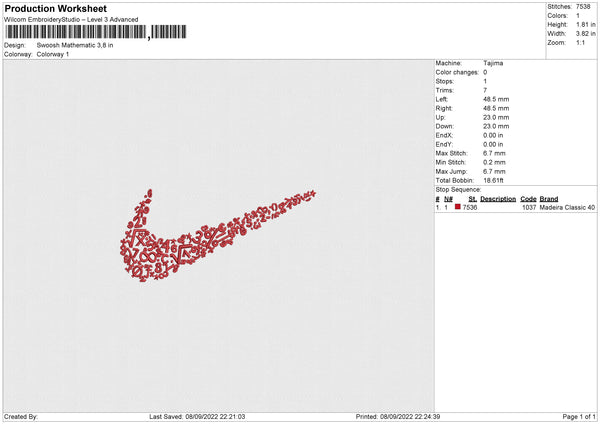
Task: Click the Max Jump value 6.7 mm
Action: point(494,172)
